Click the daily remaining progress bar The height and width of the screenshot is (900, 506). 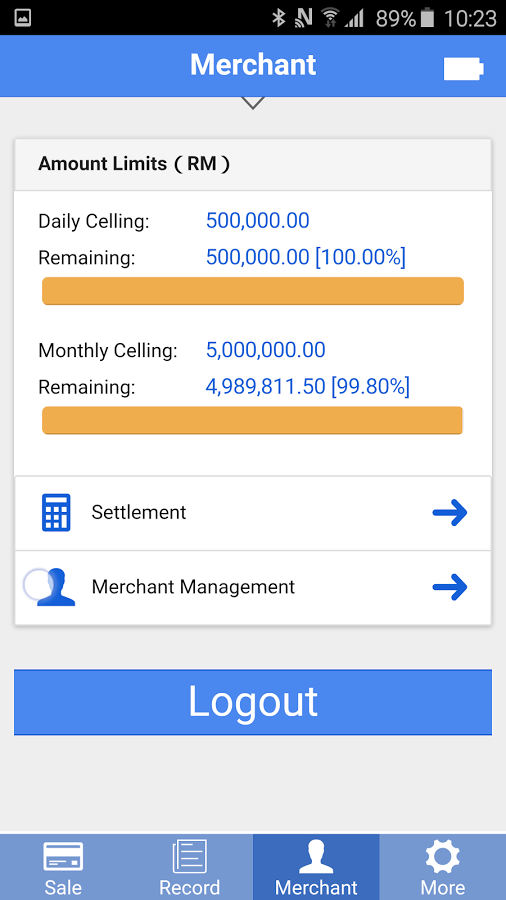pyautogui.click(x=253, y=291)
